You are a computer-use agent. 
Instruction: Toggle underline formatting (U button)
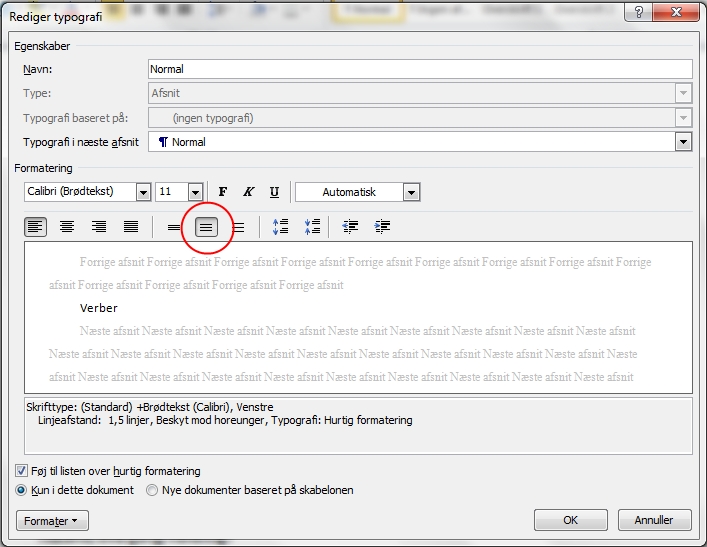(273, 192)
